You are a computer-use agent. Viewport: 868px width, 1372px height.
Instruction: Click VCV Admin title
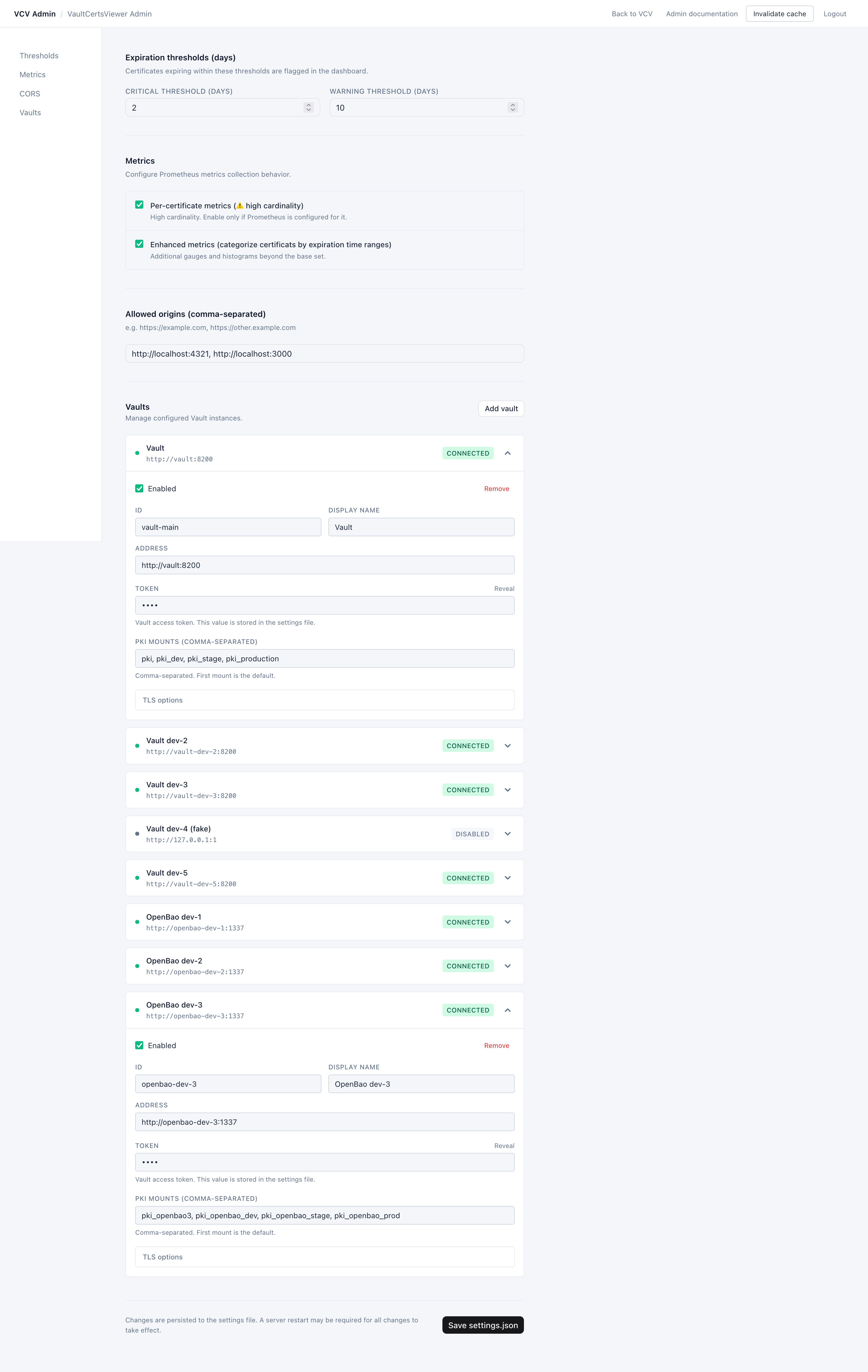click(35, 14)
